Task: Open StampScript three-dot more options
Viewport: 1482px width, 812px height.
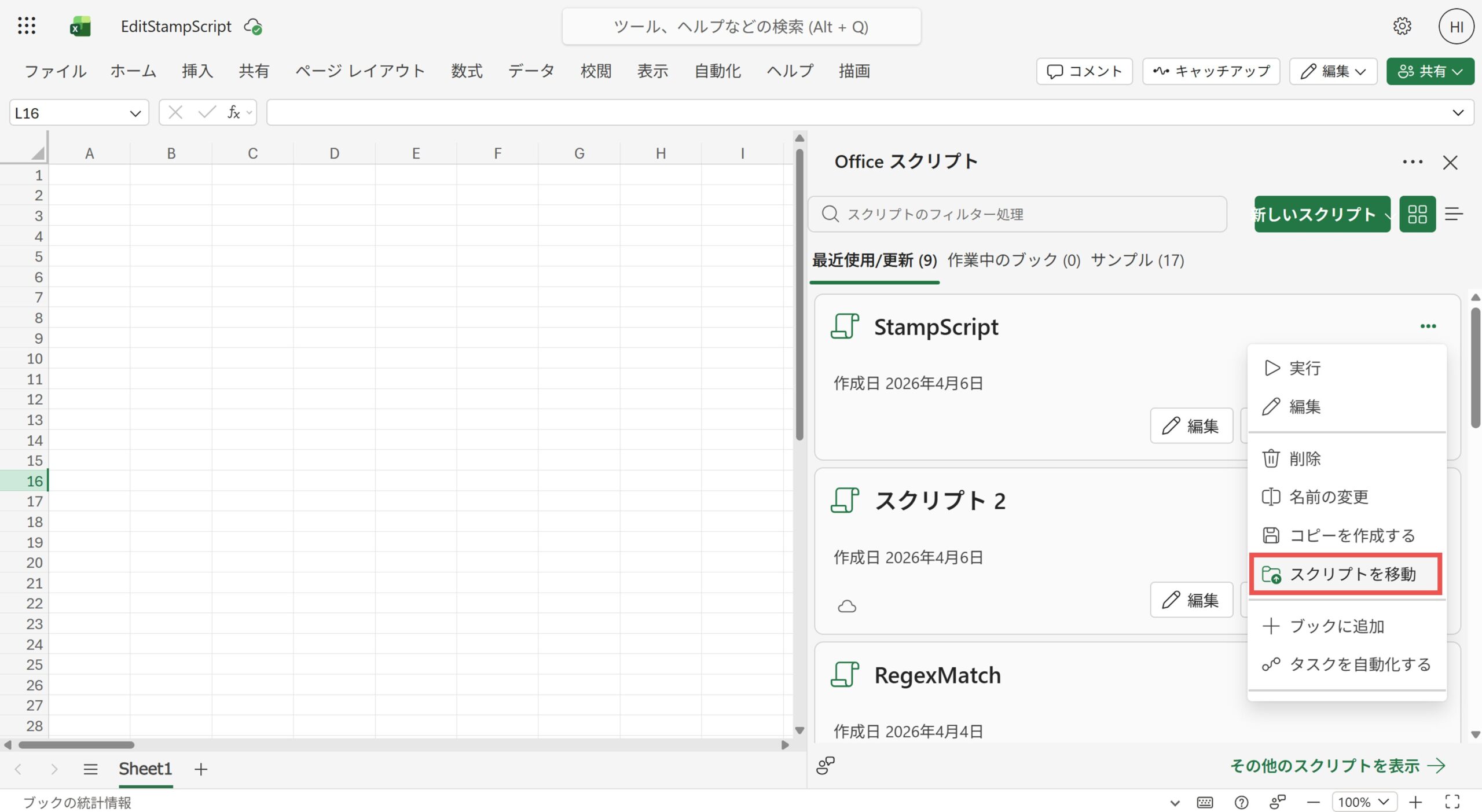Action: pyautogui.click(x=1428, y=326)
